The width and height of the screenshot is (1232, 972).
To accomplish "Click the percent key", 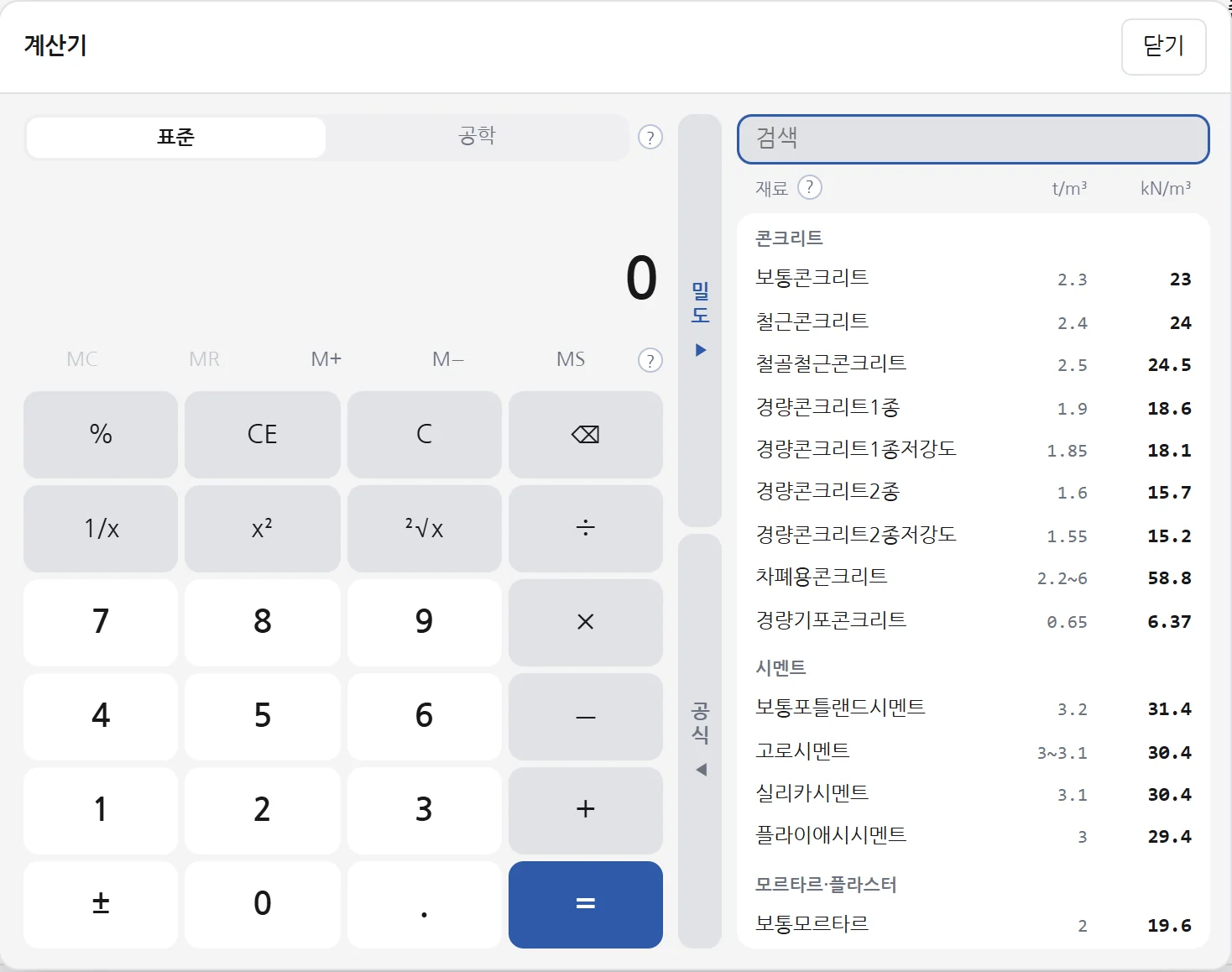I will tap(101, 434).
